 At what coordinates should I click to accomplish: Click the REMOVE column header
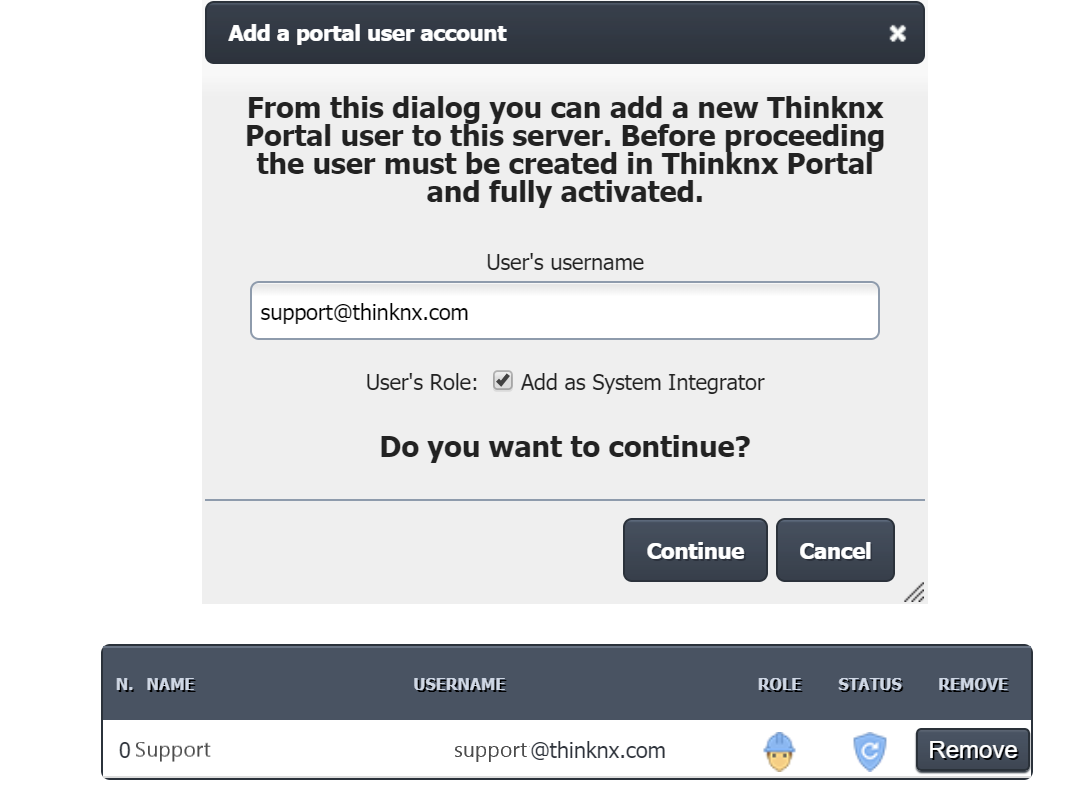coord(972,685)
